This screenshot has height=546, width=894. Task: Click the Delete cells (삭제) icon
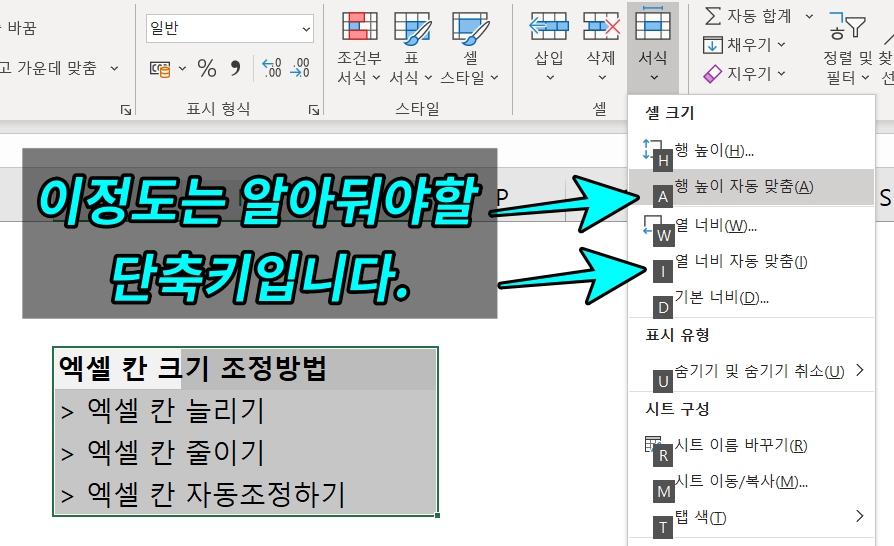[601, 26]
